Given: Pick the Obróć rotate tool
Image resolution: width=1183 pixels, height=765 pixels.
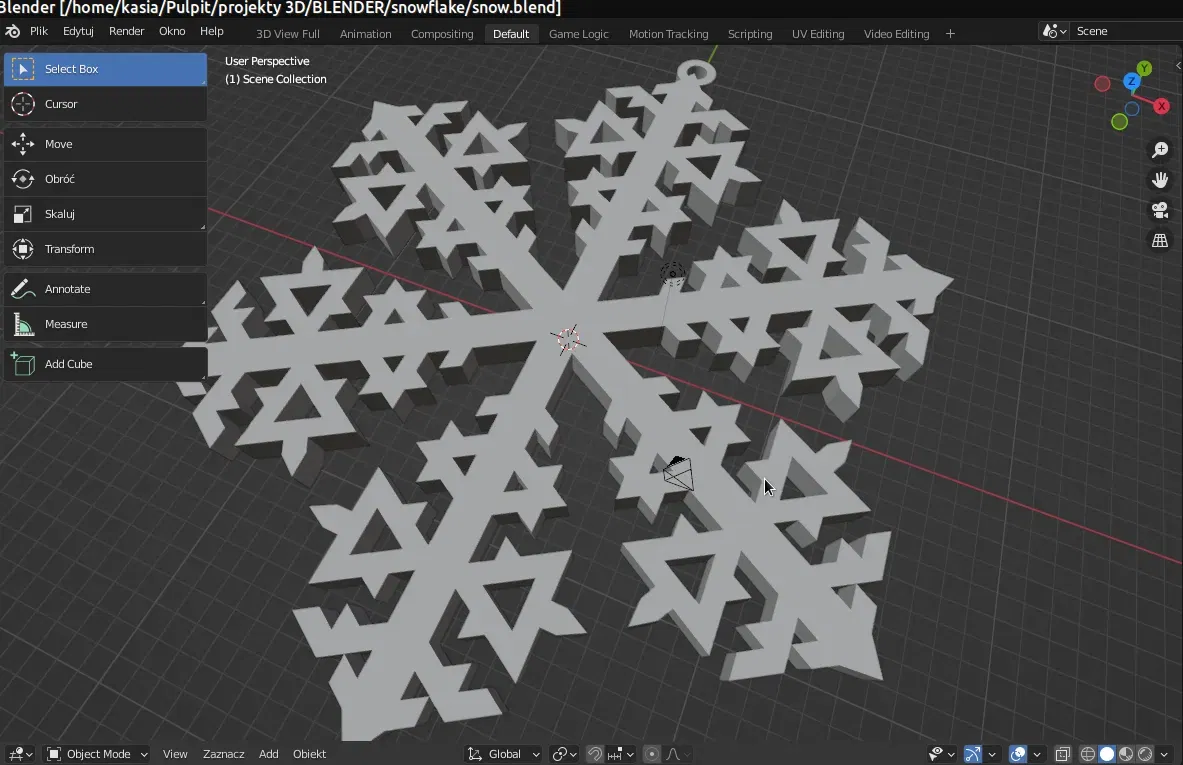Looking at the screenshot, I should pos(105,179).
